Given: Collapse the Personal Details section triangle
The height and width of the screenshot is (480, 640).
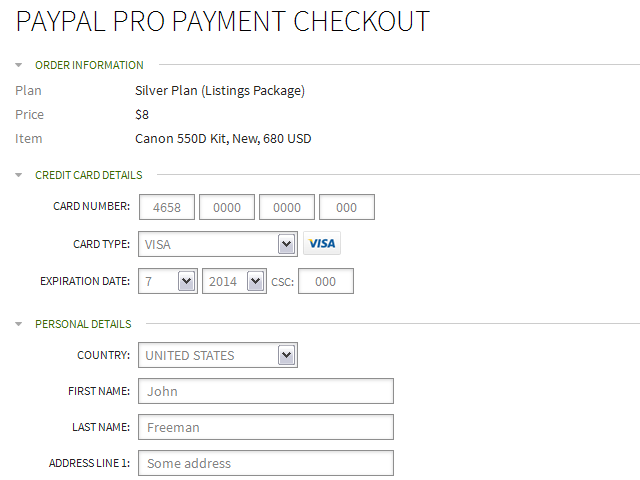Looking at the screenshot, I should (x=18, y=324).
